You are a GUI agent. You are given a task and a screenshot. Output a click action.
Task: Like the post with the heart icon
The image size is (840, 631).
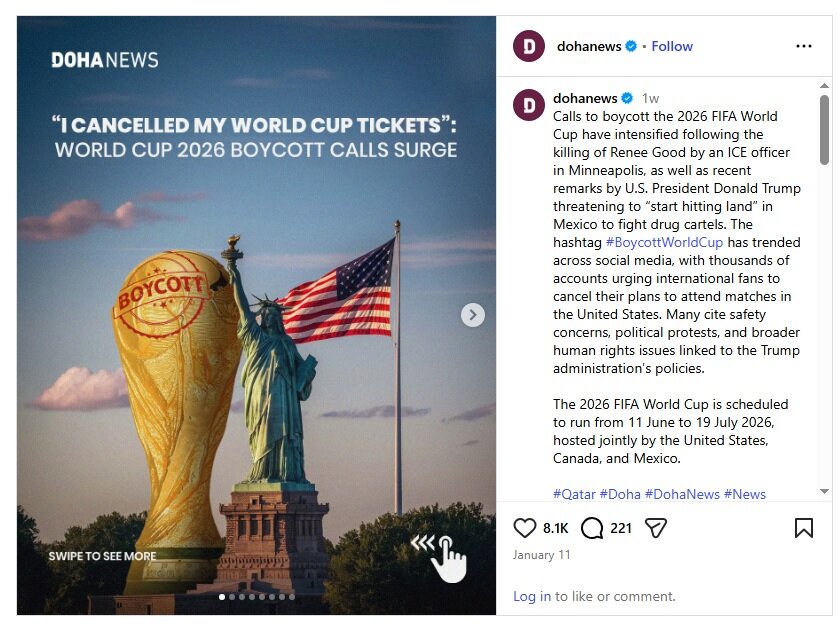(x=525, y=528)
